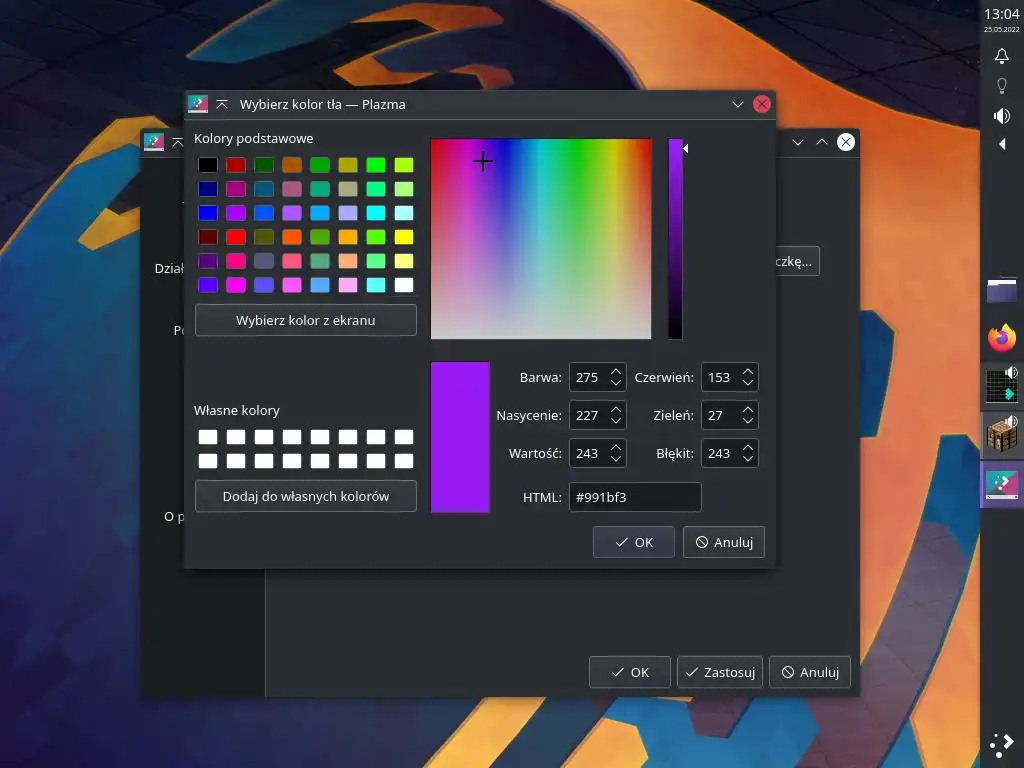Close the Wybierz kolor tła dialog
The width and height of the screenshot is (1024, 768).
point(761,104)
